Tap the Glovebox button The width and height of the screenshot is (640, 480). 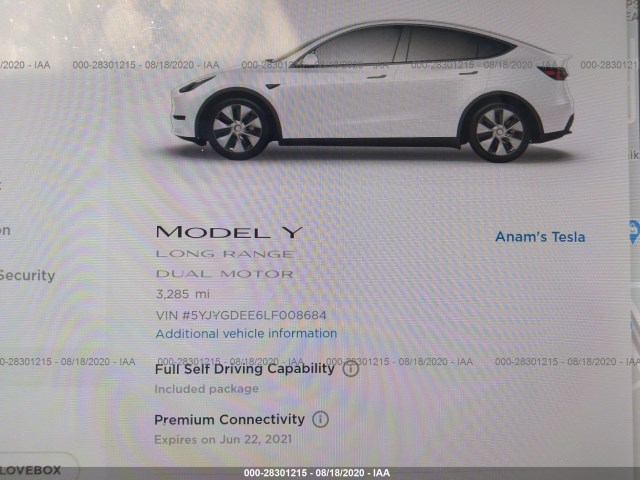pyautogui.click(x=37, y=469)
